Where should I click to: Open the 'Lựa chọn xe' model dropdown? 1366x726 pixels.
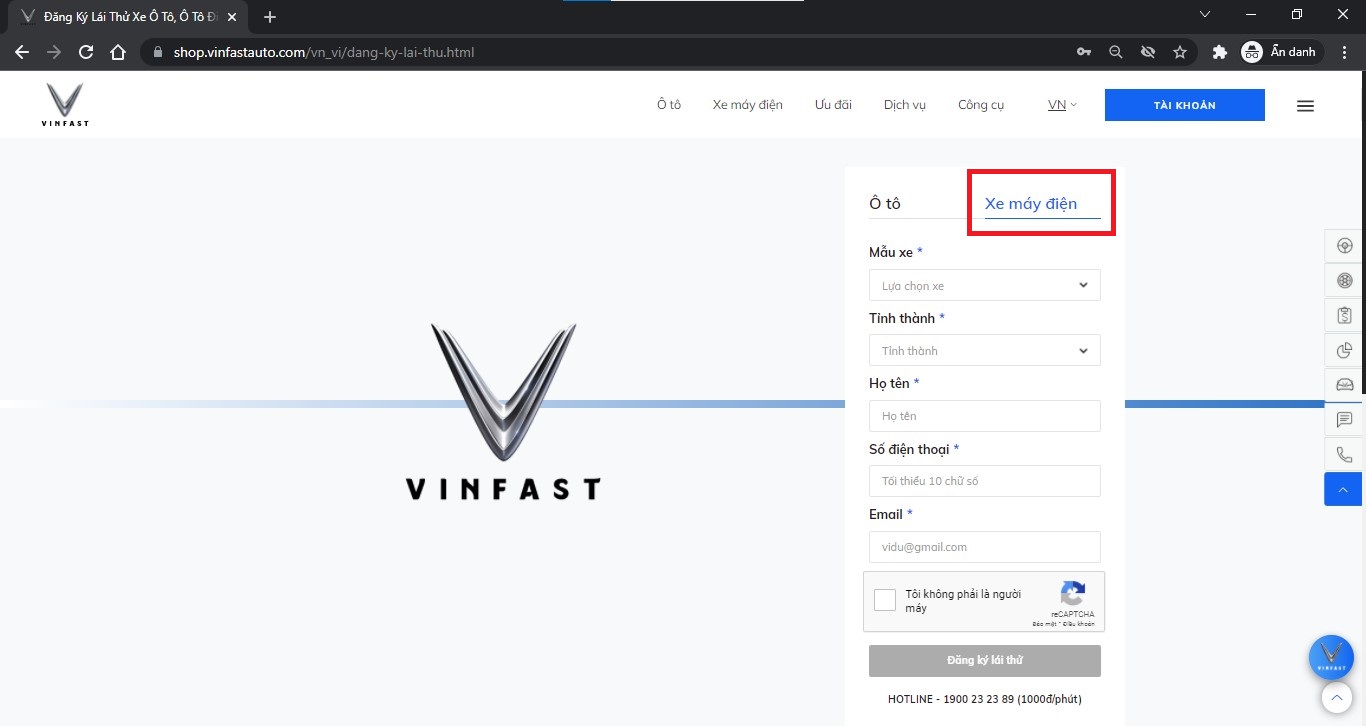pos(985,285)
